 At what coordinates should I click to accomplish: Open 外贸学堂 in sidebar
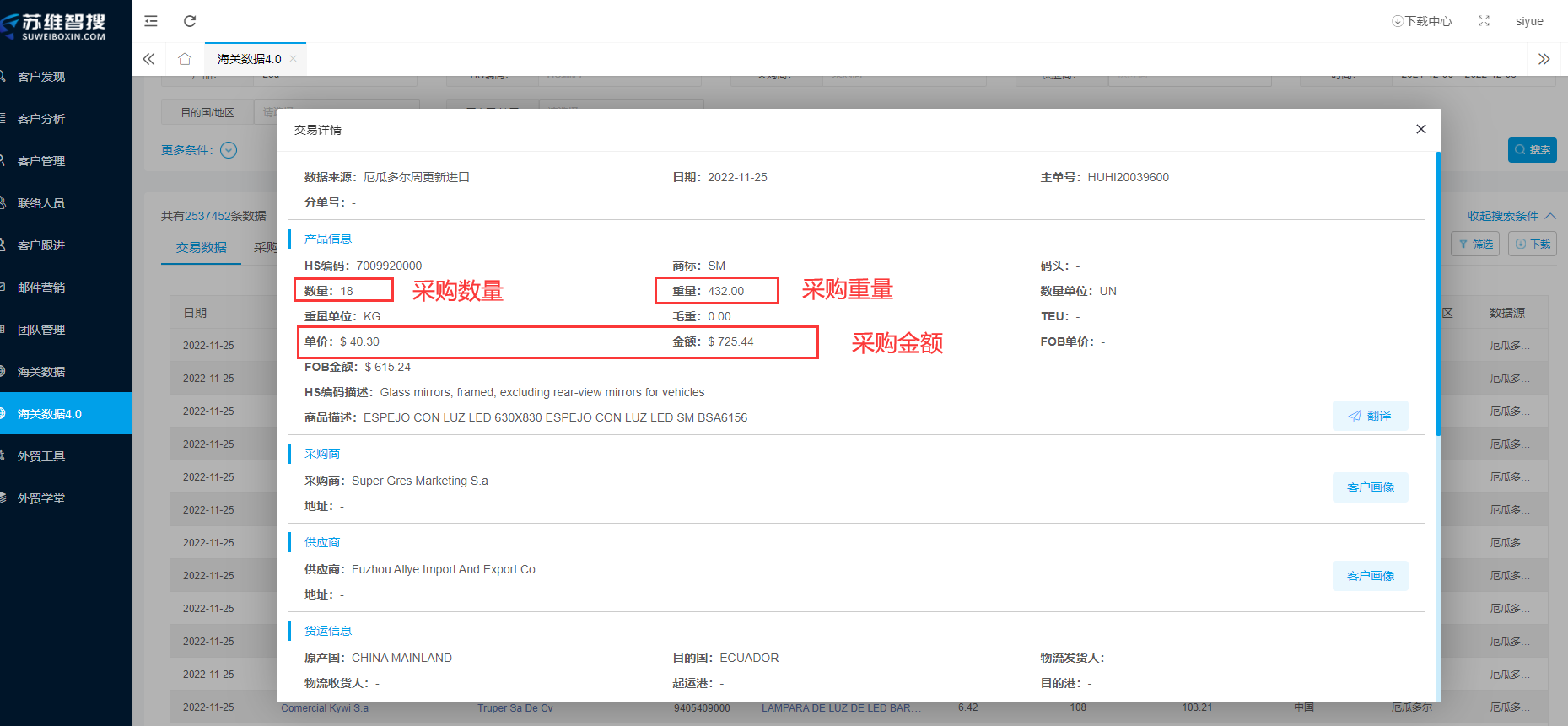(66, 498)
